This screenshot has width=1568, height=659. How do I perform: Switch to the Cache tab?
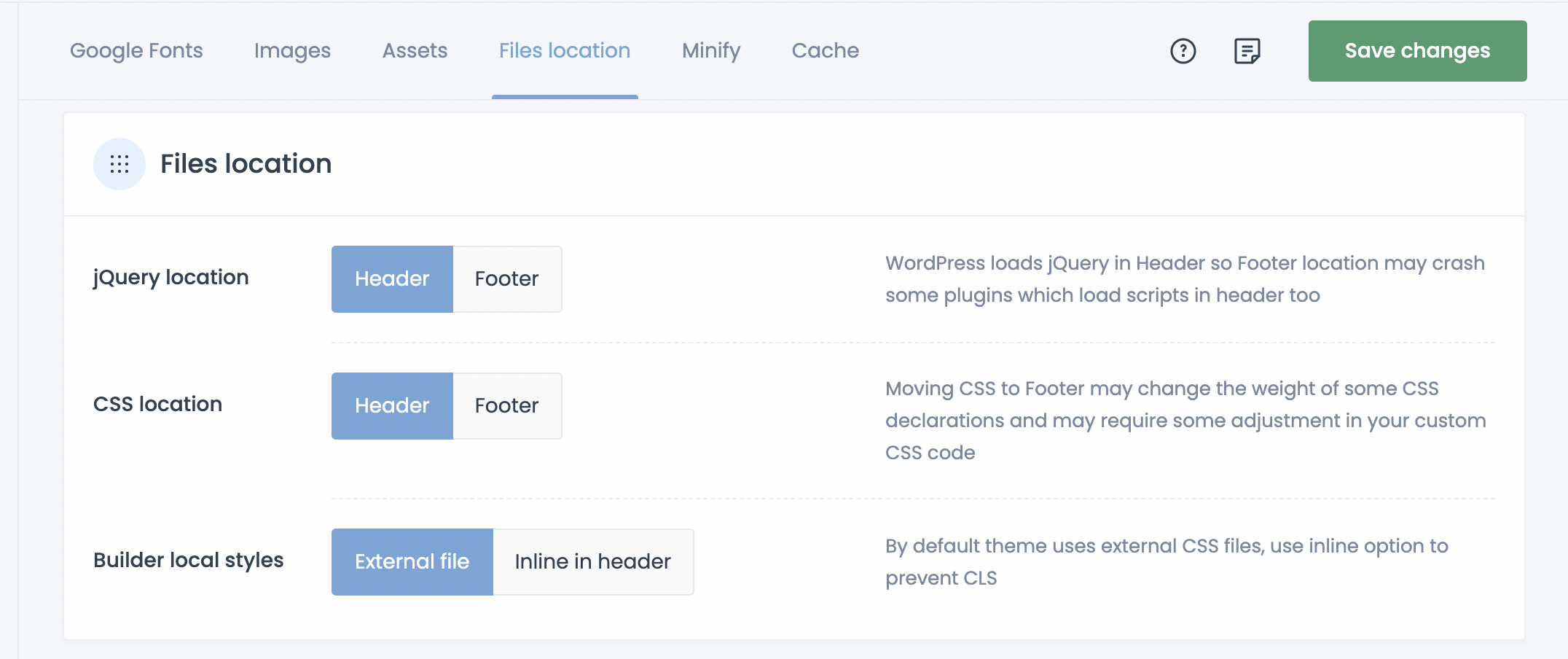click(x=826, y=50)
